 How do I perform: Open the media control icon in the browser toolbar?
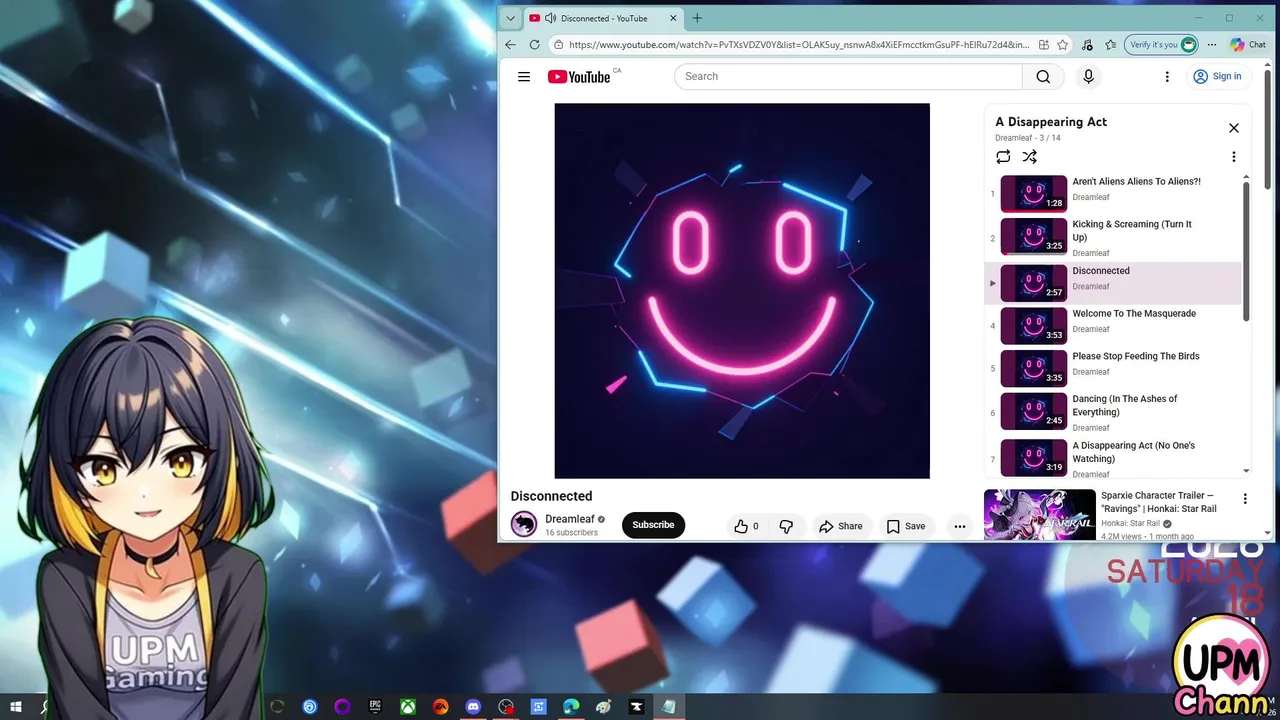[x=1088, y=45]
